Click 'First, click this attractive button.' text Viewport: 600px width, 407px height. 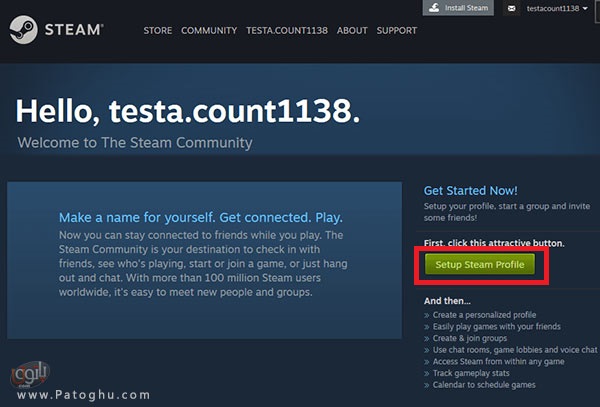(494, 243)
